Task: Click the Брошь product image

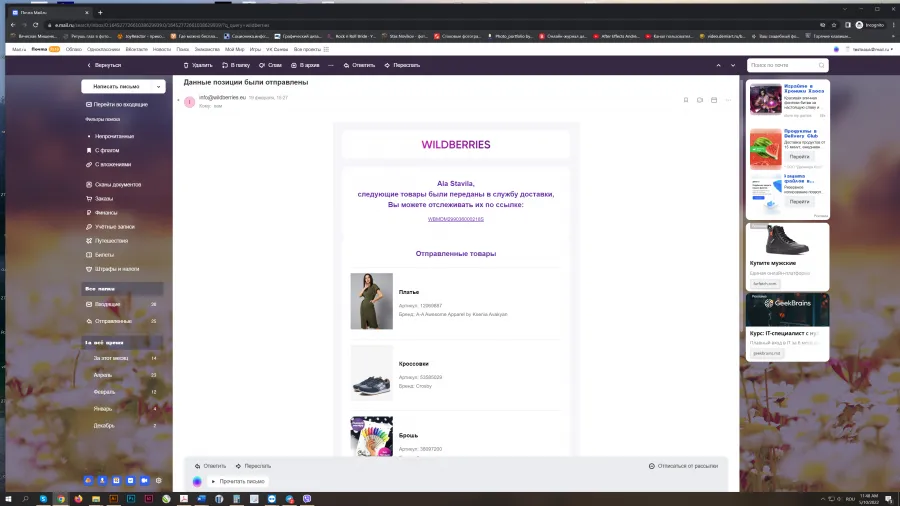Action: click(372, 437)
